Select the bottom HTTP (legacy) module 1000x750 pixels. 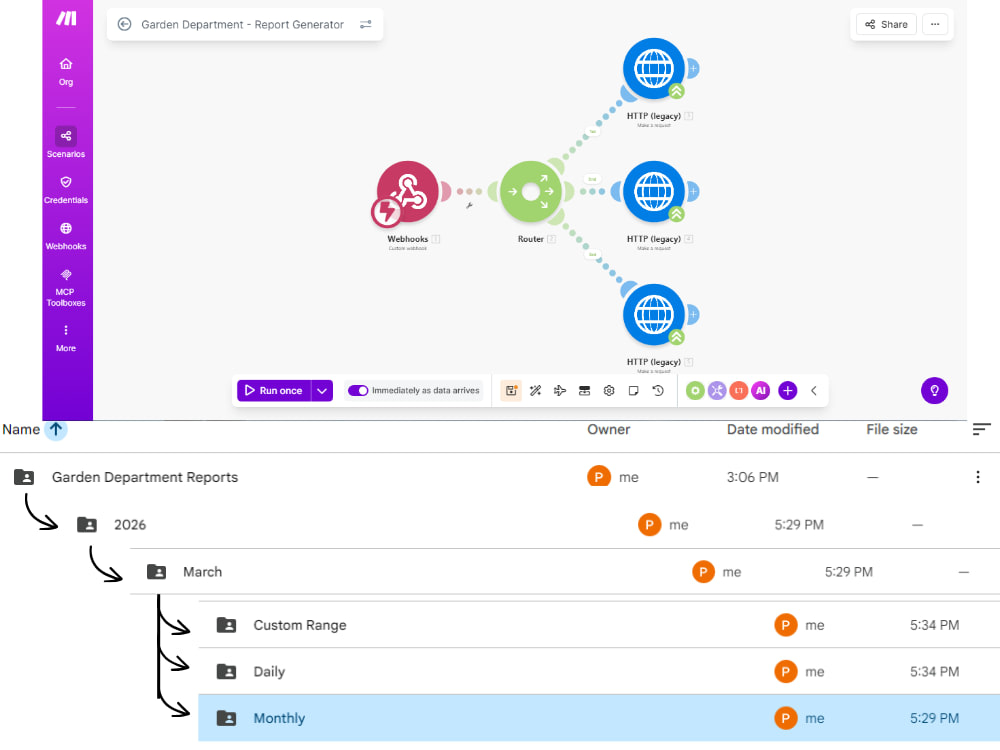[x=654, y=314]
